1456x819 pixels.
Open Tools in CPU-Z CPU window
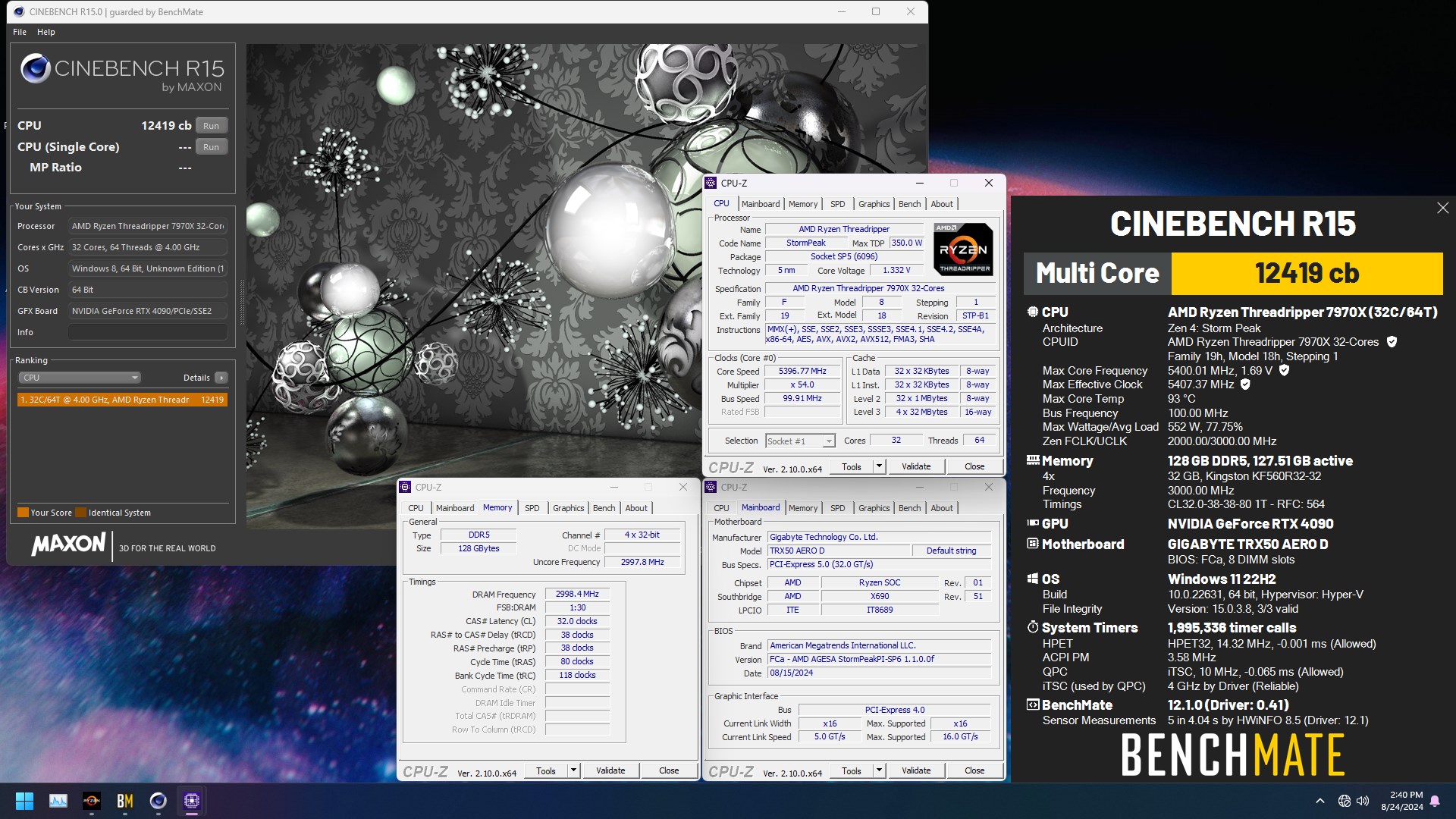[x=852, y=466]
